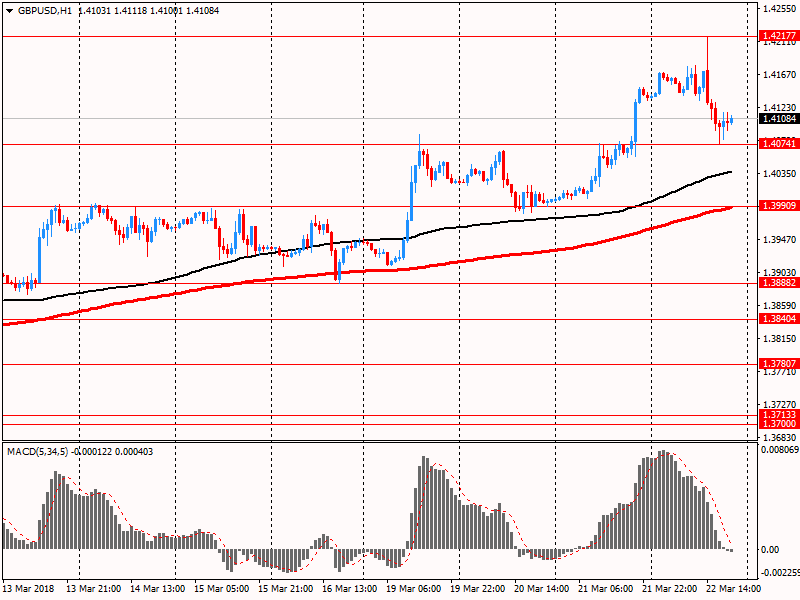The width and height of the screenshot is (800, 600).
Task: Click the 22 Mar 14:00 time axis label
Action: coord(734,589)
